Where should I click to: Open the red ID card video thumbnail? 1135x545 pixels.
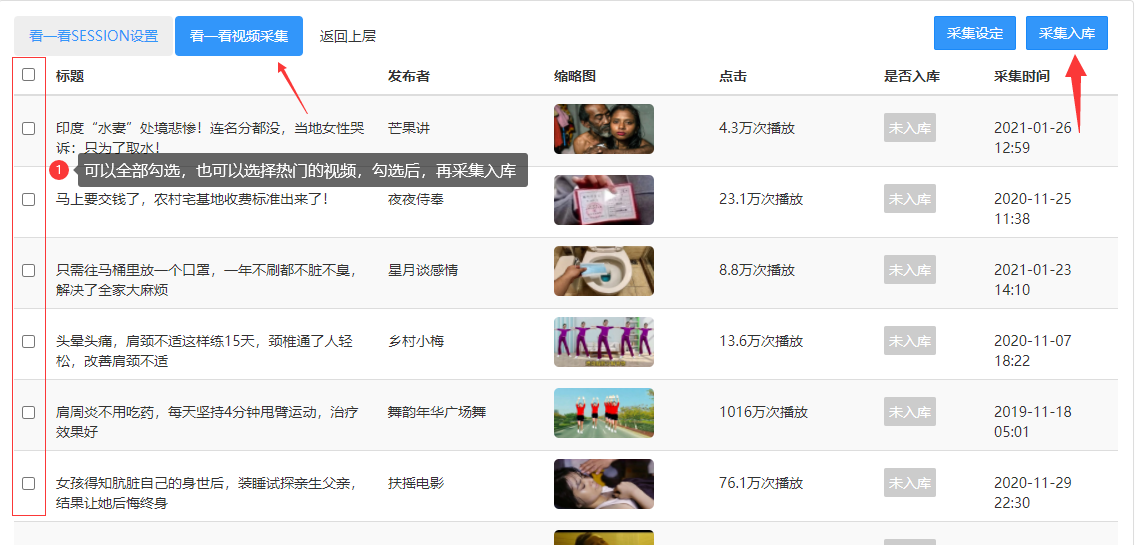pyautogui.click(x=604, y=200)
